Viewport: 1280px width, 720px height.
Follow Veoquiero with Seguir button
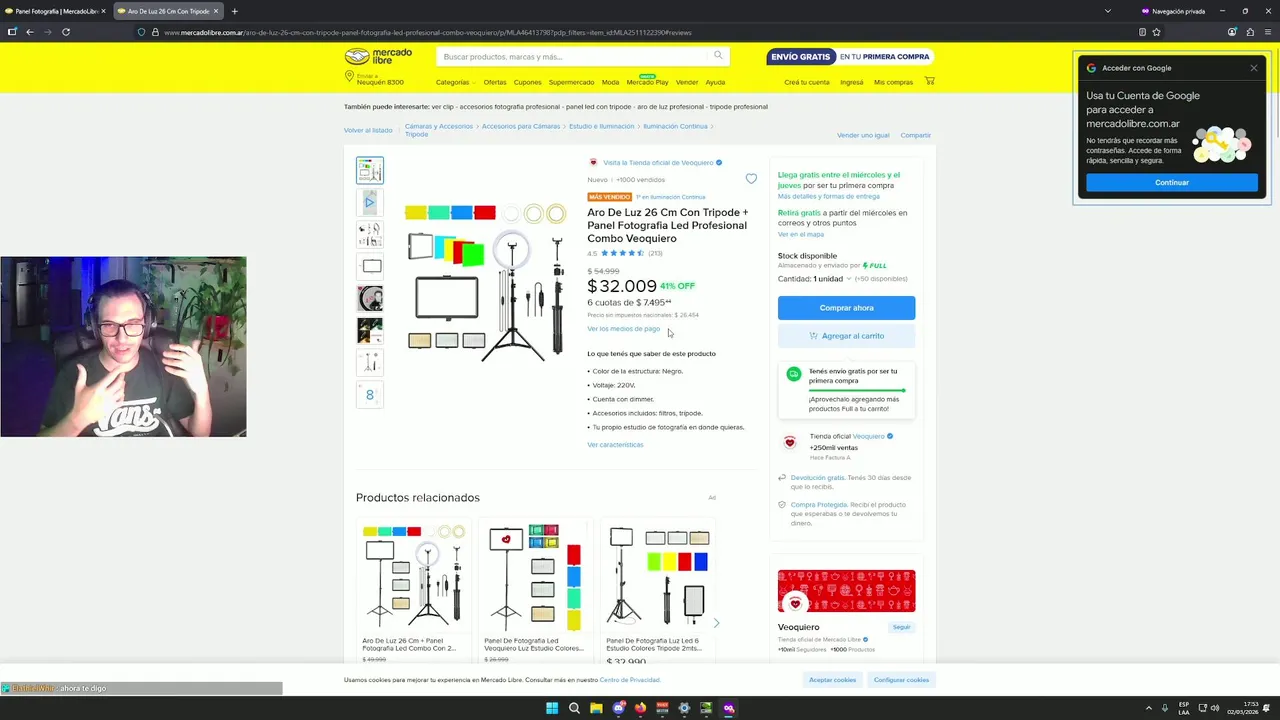click(x=902, y=627)
